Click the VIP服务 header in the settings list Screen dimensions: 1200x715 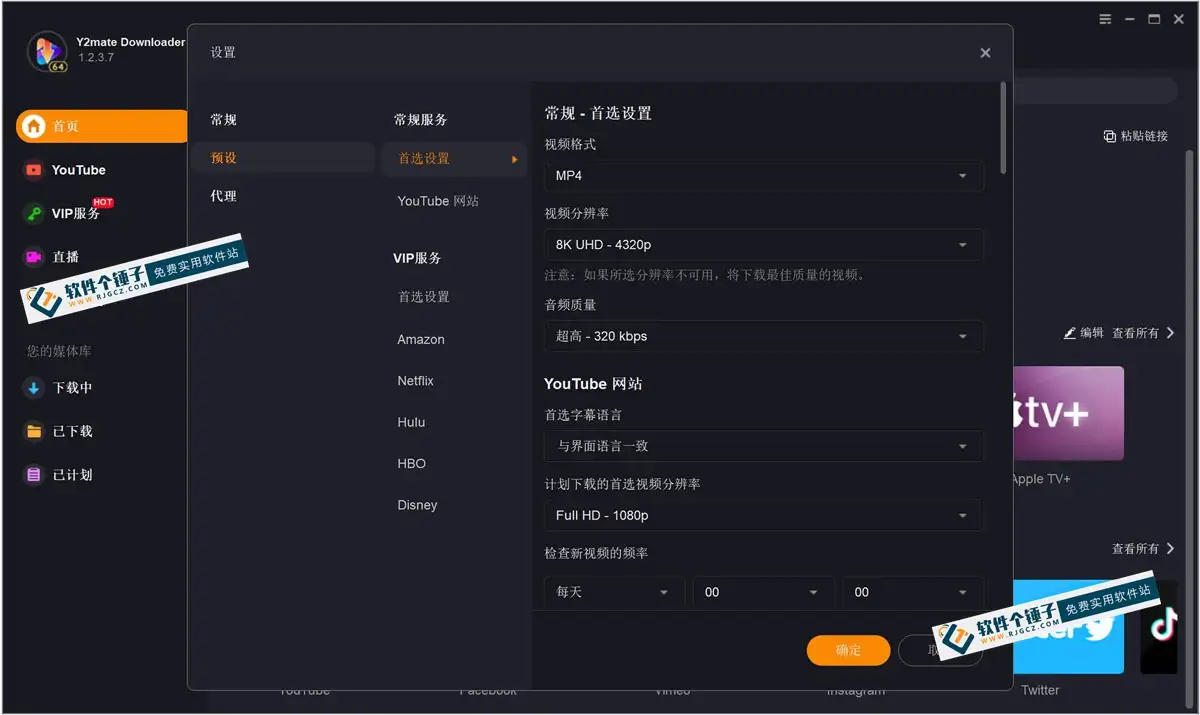click(x=417, y=258)
